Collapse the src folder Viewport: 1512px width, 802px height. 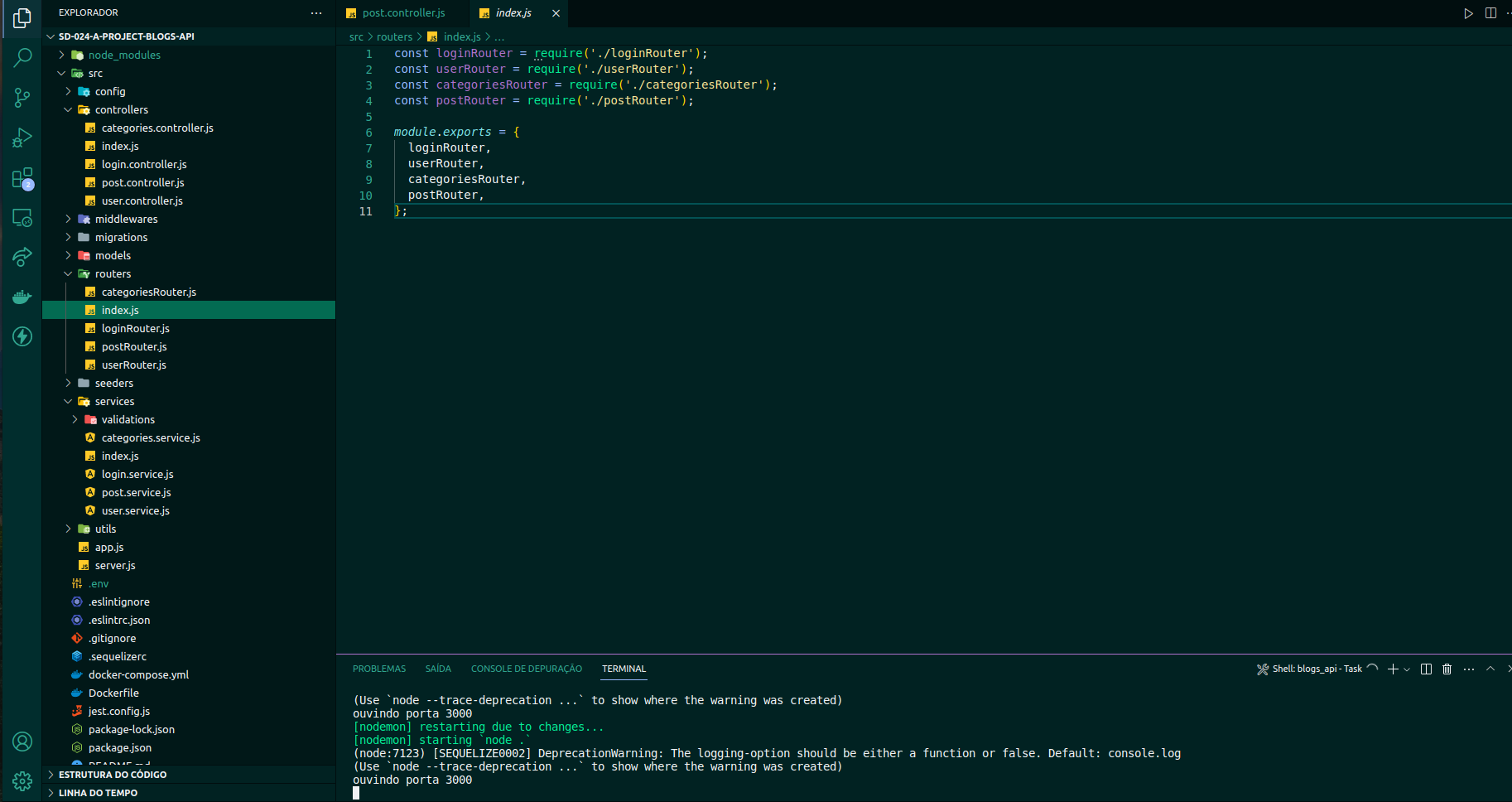point(189,73)
